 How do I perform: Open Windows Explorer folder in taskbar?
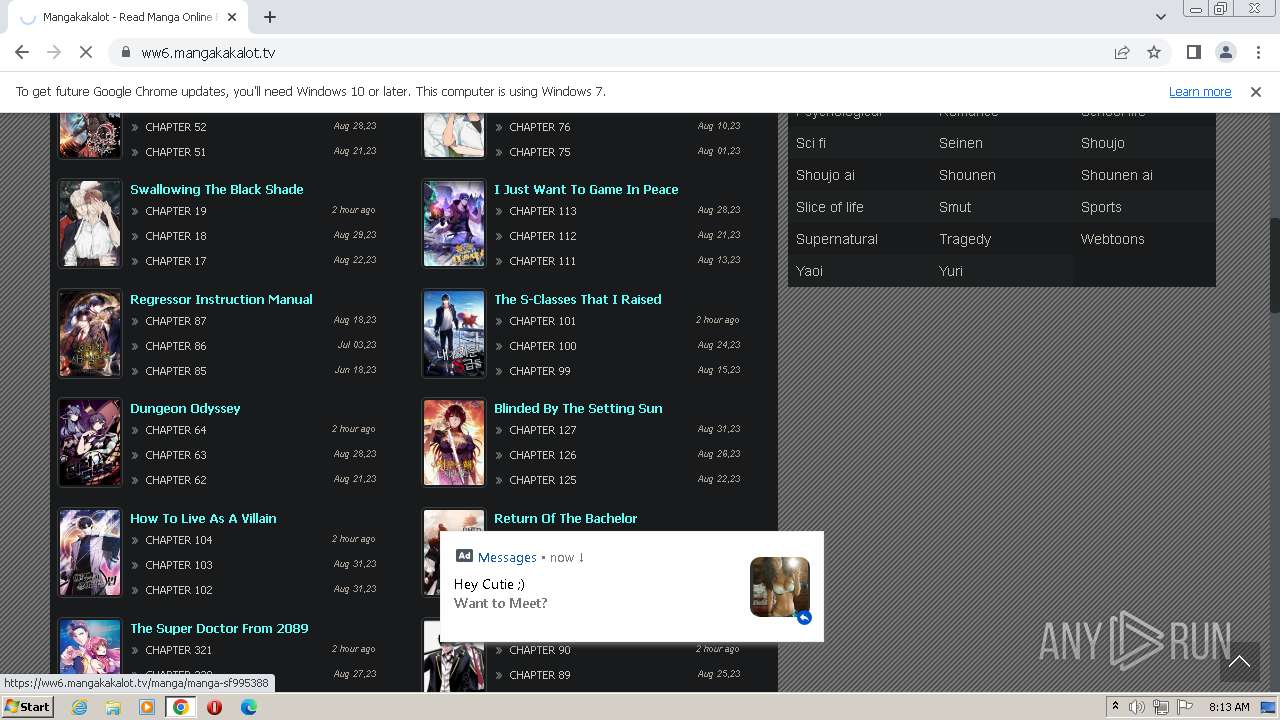point(113,707)
